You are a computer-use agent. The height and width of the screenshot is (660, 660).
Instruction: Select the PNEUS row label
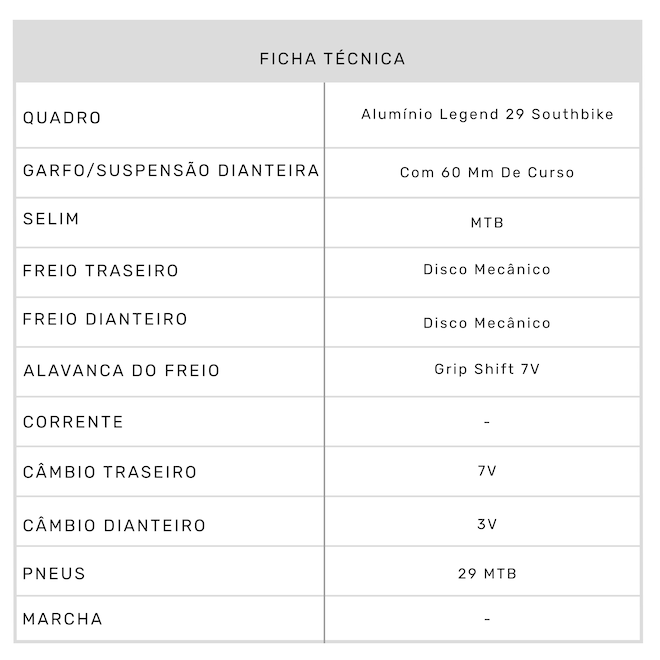click(x=54, y=574)
